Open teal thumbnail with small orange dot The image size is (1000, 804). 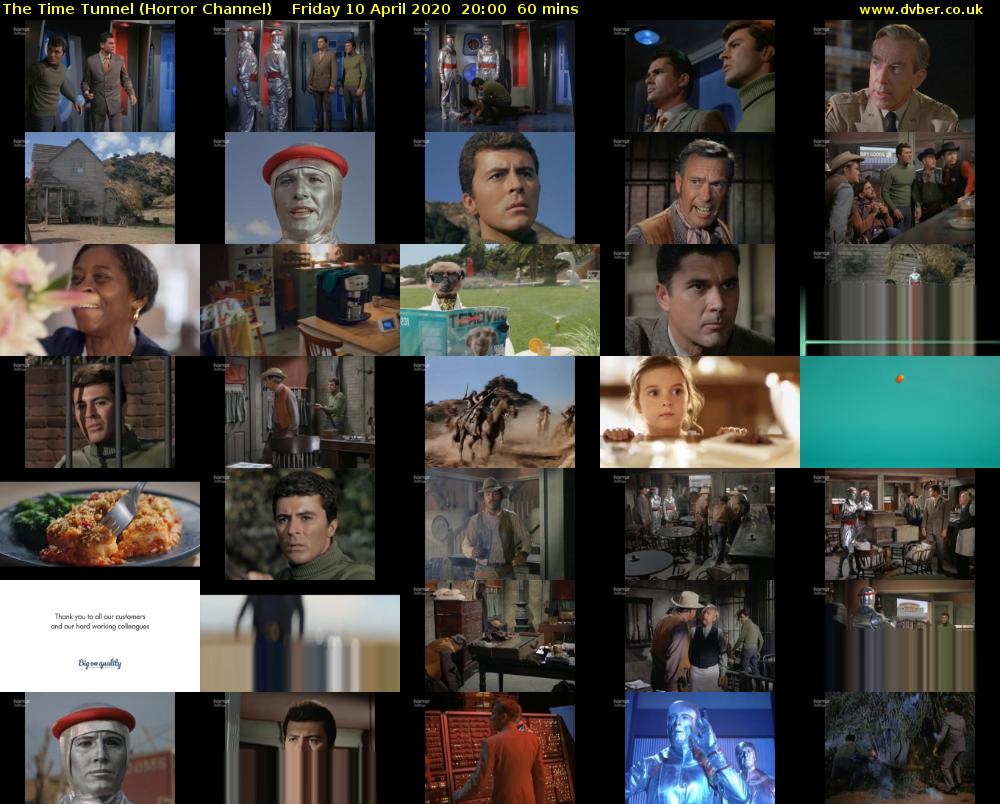click(x=900, y=412)
